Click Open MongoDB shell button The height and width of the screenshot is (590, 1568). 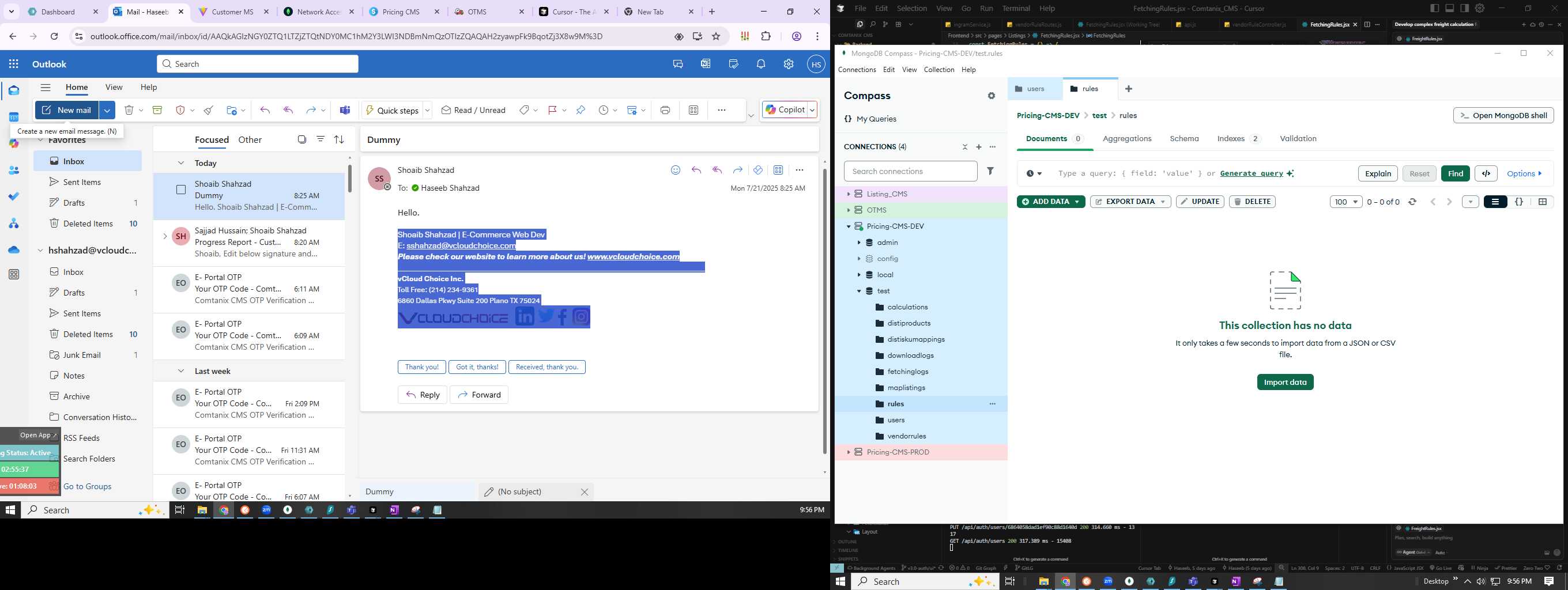(x=1503, y=116)
